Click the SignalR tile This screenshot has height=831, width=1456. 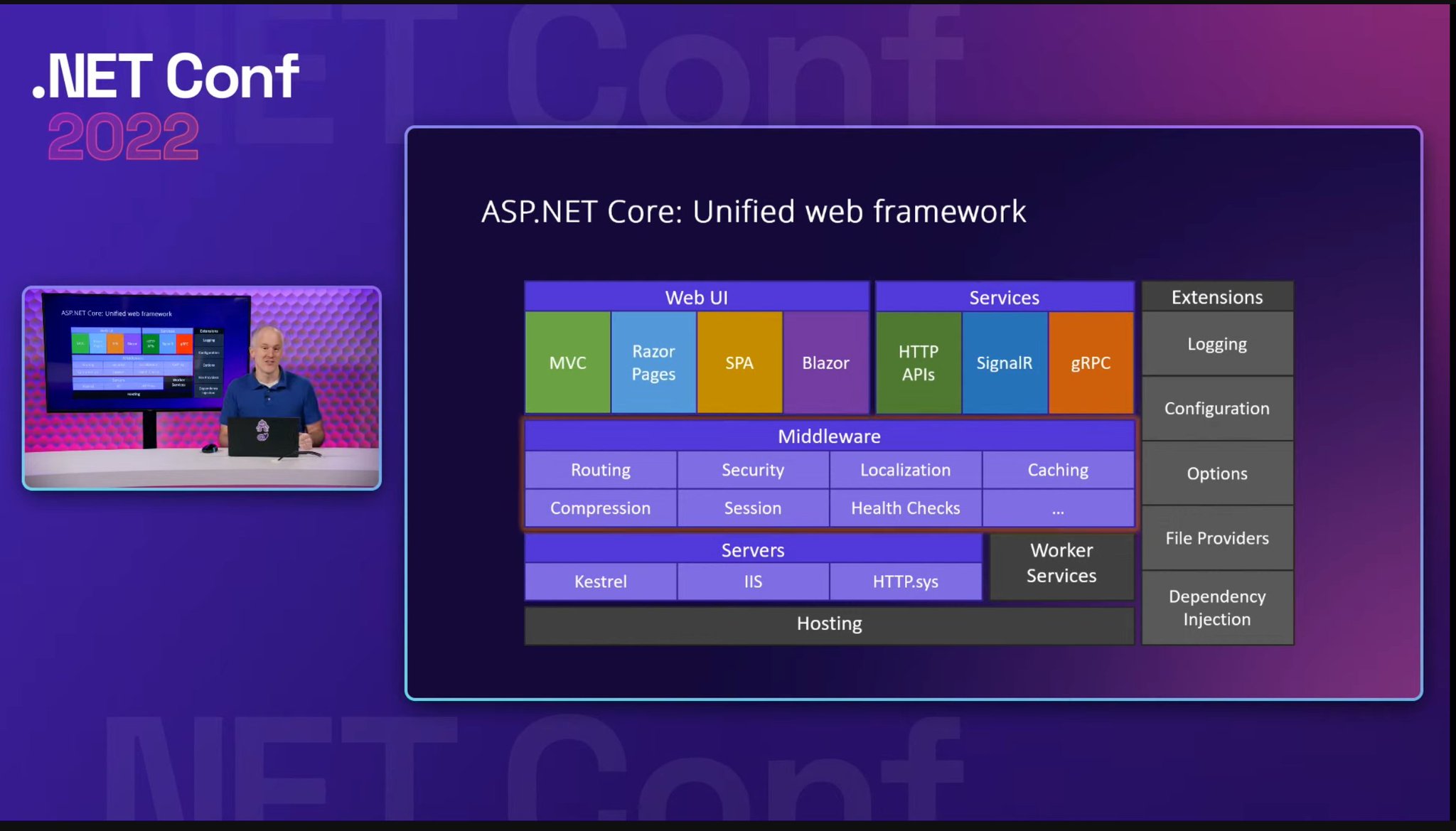(1005, 362)
